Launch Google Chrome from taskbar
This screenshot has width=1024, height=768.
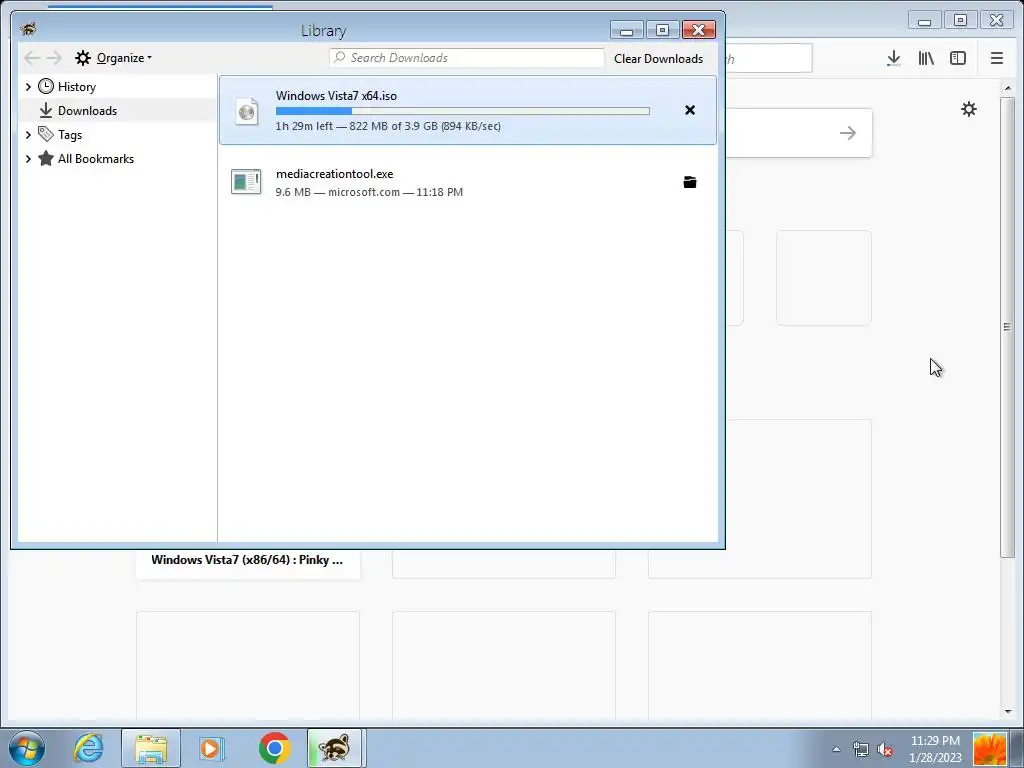tap(274, 748)
